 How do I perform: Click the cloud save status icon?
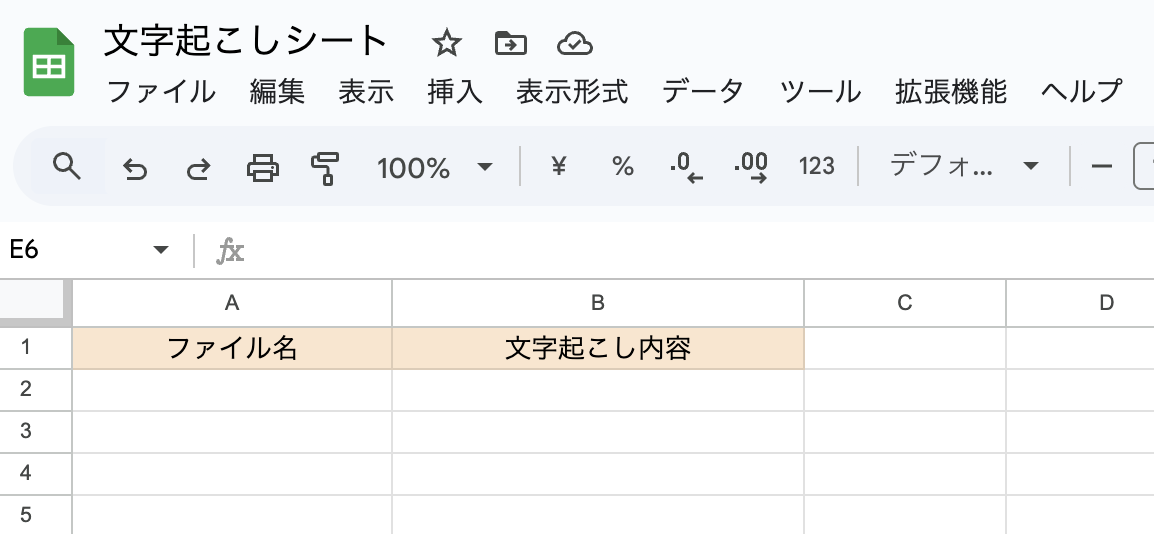tap(575, 43)
